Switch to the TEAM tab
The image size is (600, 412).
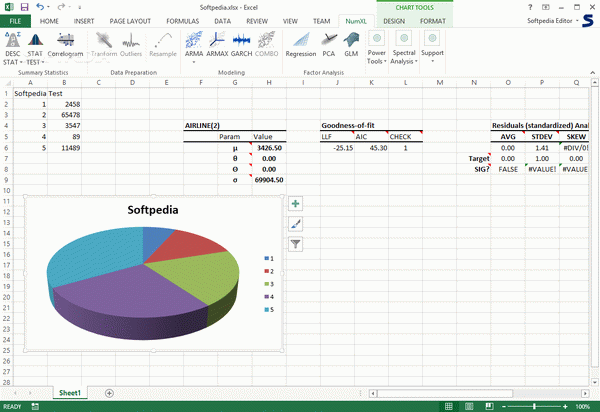[321, 21]
